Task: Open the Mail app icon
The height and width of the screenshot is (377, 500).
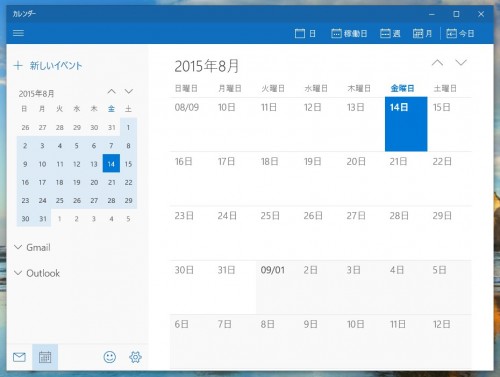Action: click(19, 357)
